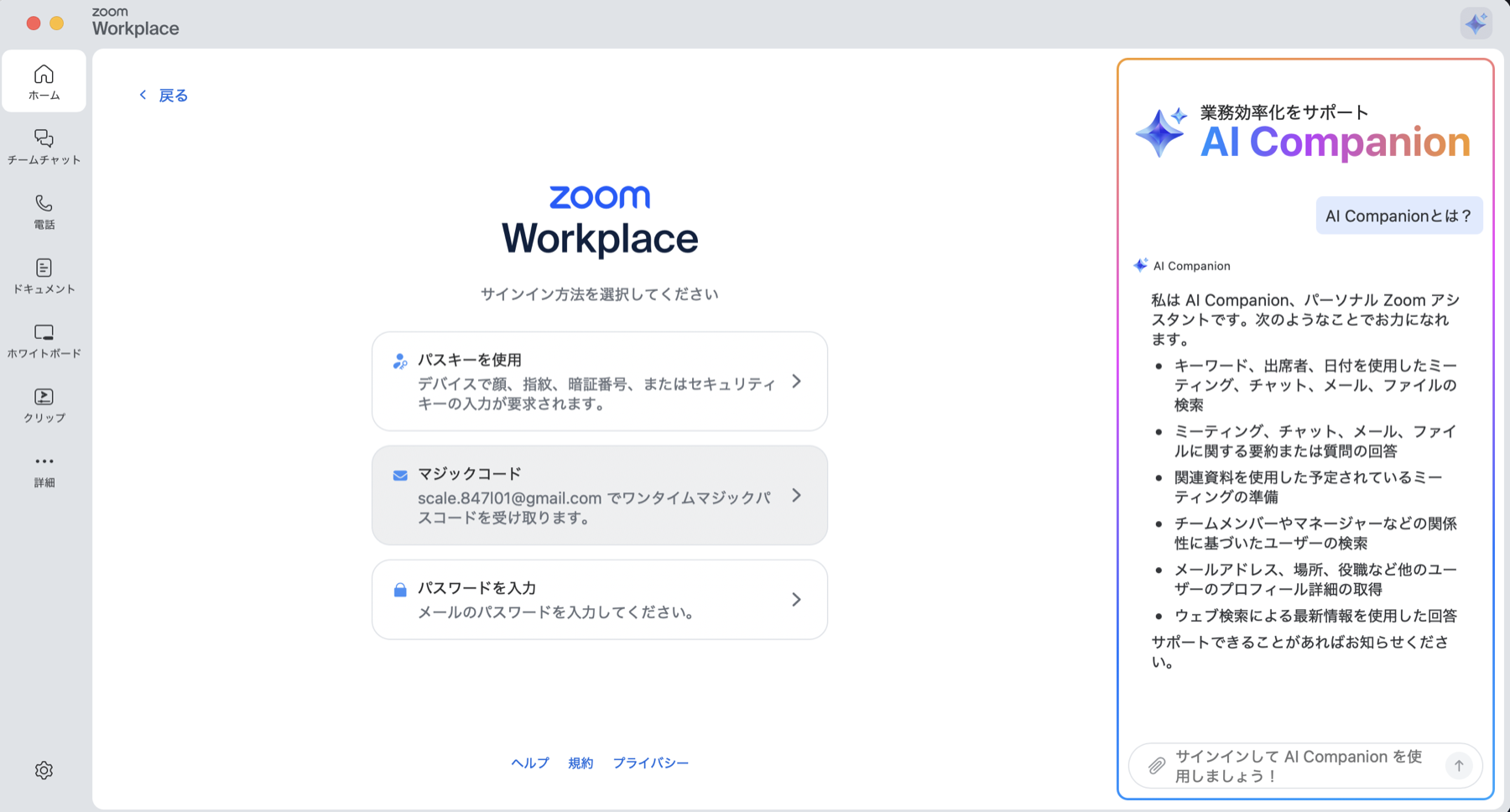Click the magic code envelope icon
The width and height of the screenshot is (1510, 812).
click(x=400, y=476)
